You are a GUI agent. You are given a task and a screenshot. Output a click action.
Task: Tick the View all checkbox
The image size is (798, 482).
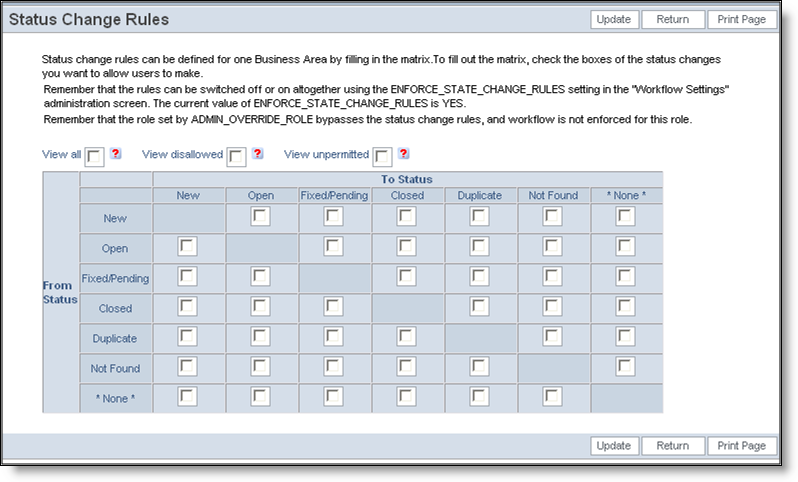tap(94, 157)
